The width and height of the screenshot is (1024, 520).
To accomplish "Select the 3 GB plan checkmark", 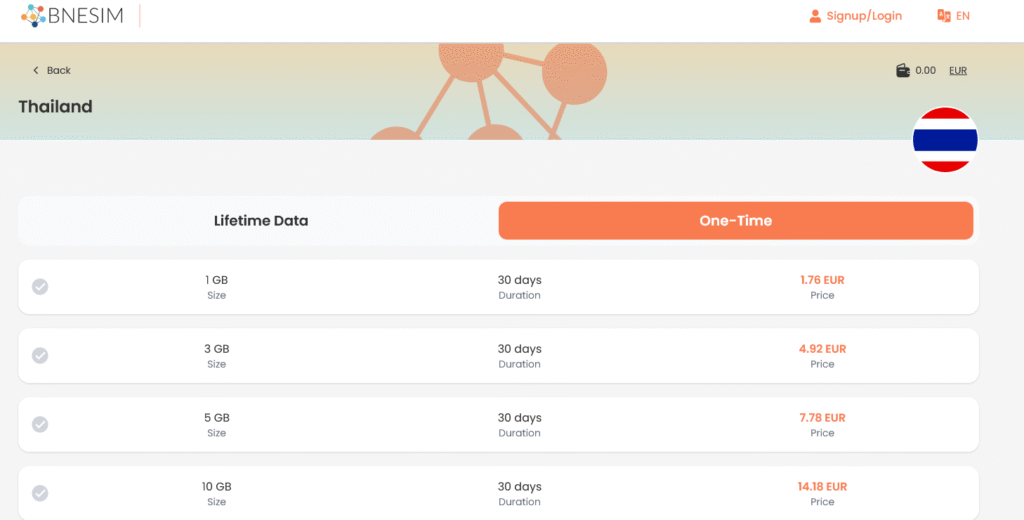I will pos(40,356).
